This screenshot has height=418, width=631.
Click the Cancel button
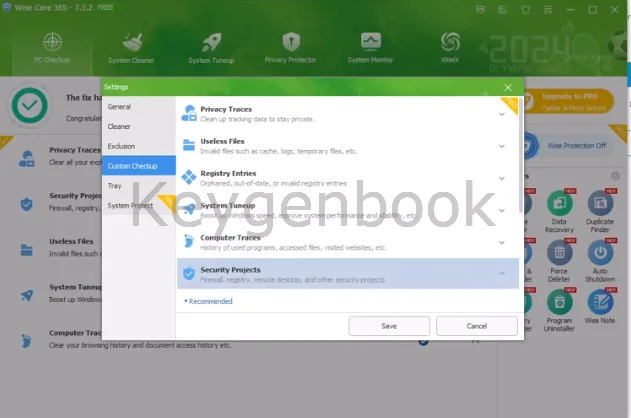point(476,326)
